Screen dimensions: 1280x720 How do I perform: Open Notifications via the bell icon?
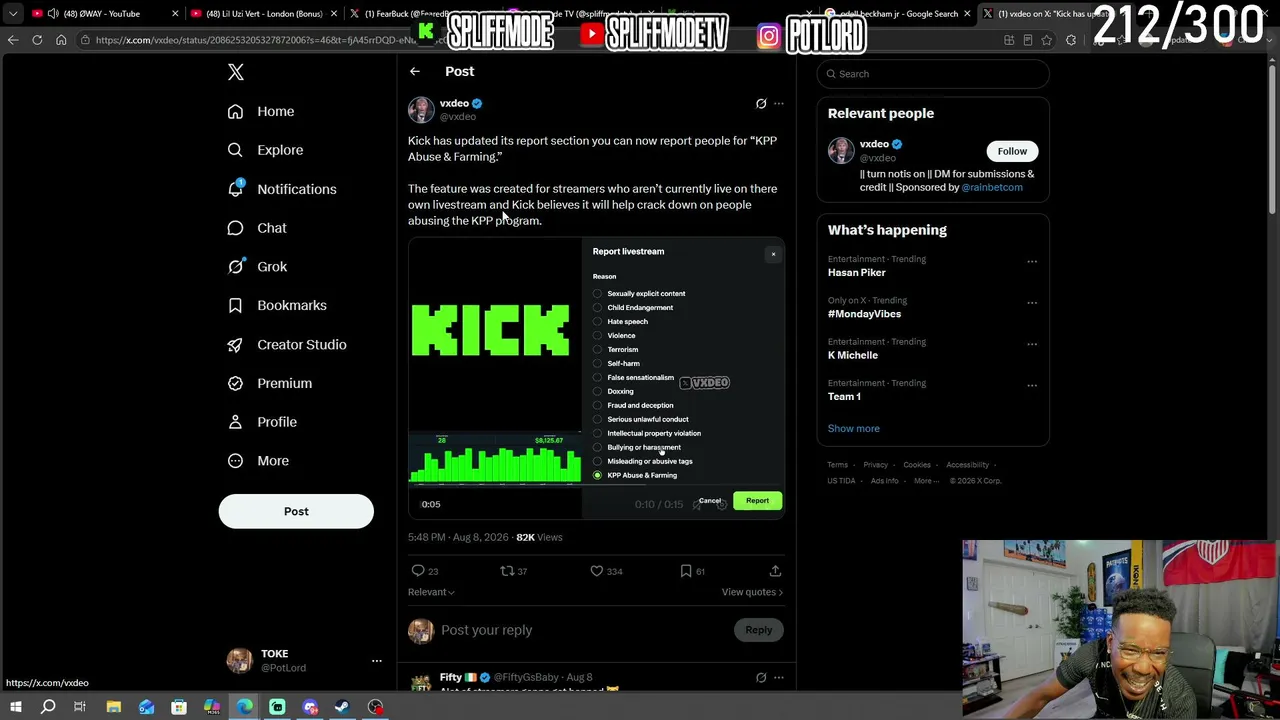[235, 189]
